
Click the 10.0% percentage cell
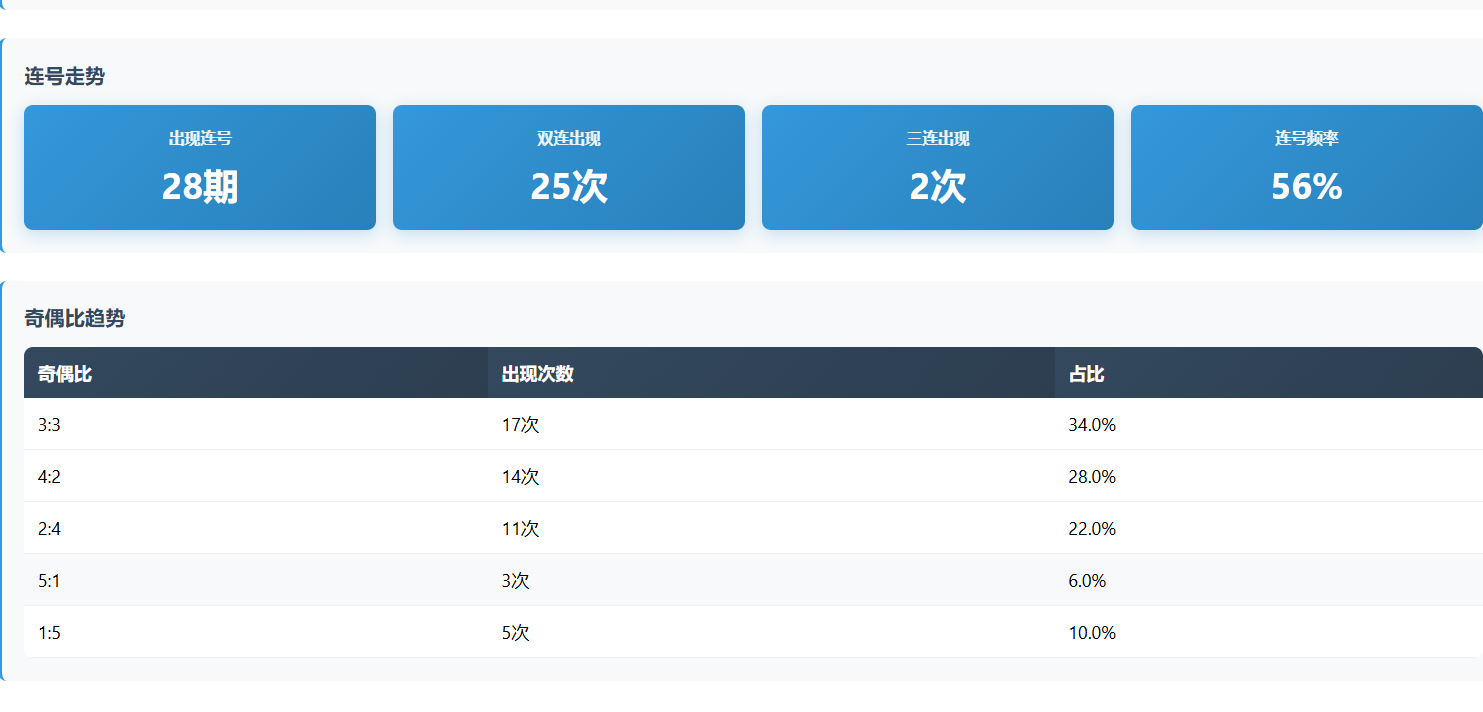(1092, 633)
